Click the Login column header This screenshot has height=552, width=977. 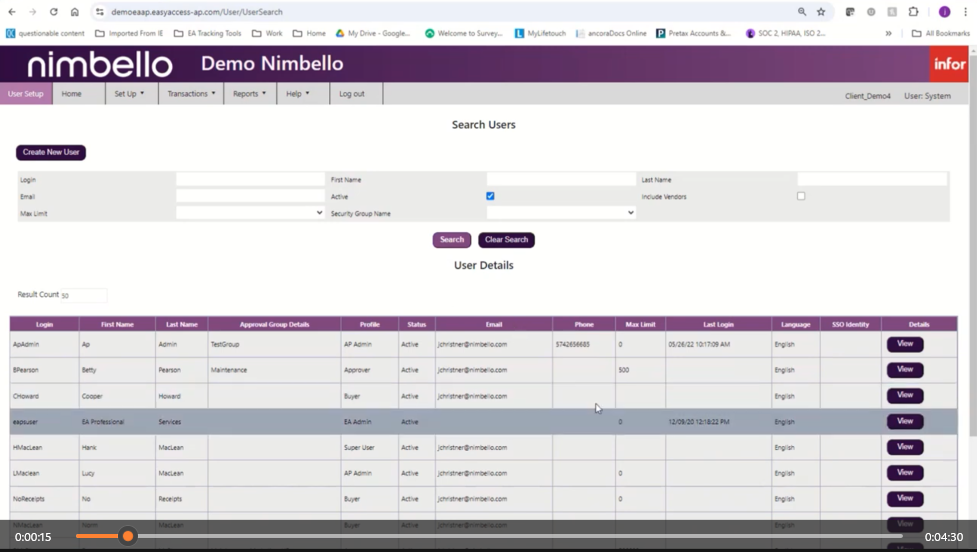(44, 324)
